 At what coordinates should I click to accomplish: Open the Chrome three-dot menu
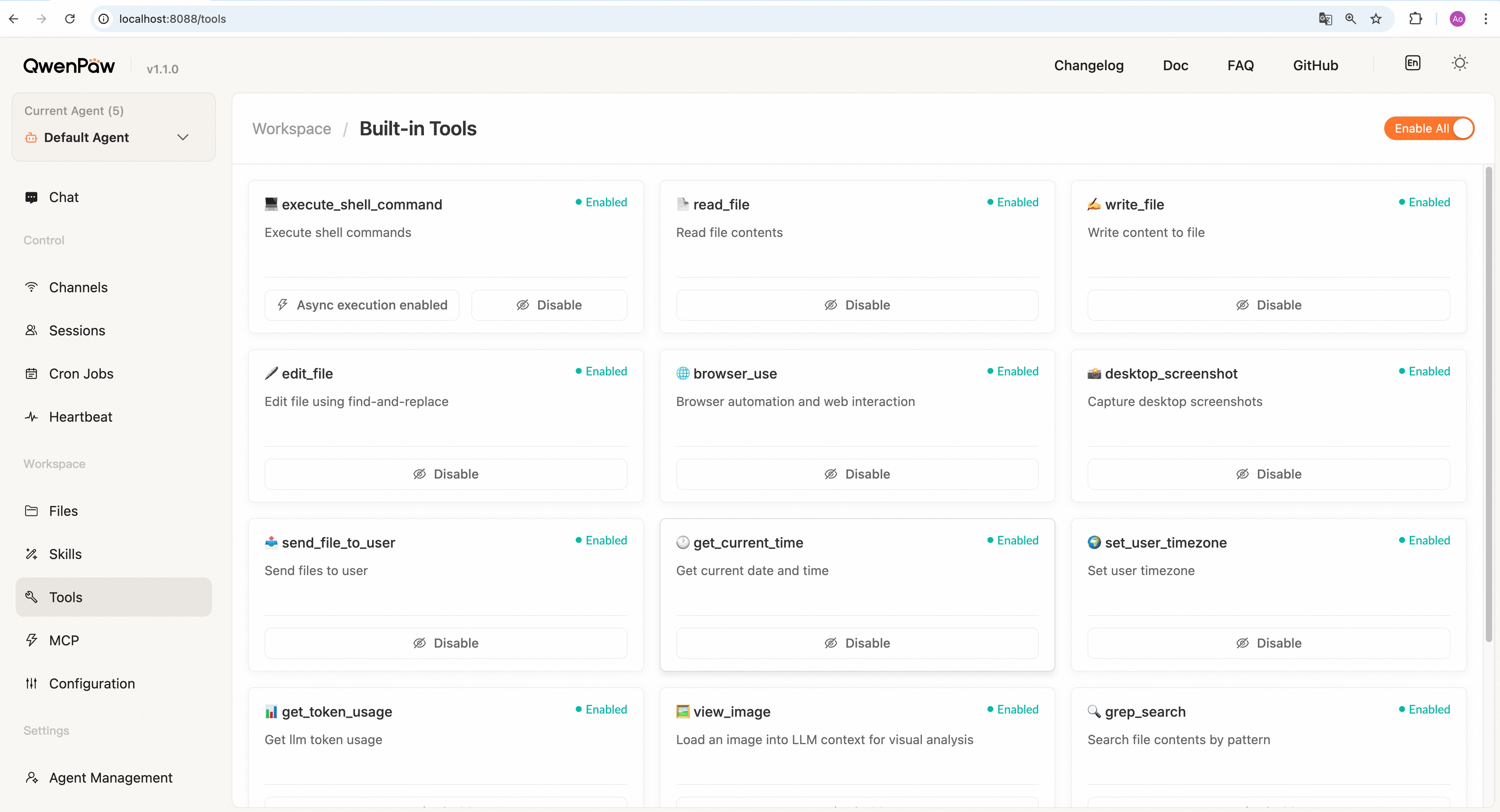pos(1485,18)
